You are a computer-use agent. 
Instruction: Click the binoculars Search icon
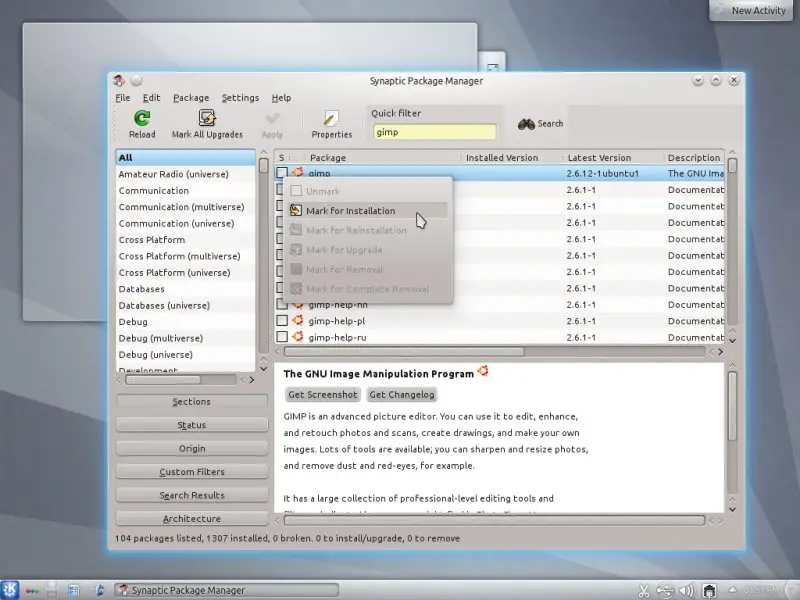[x=526, y=124]
